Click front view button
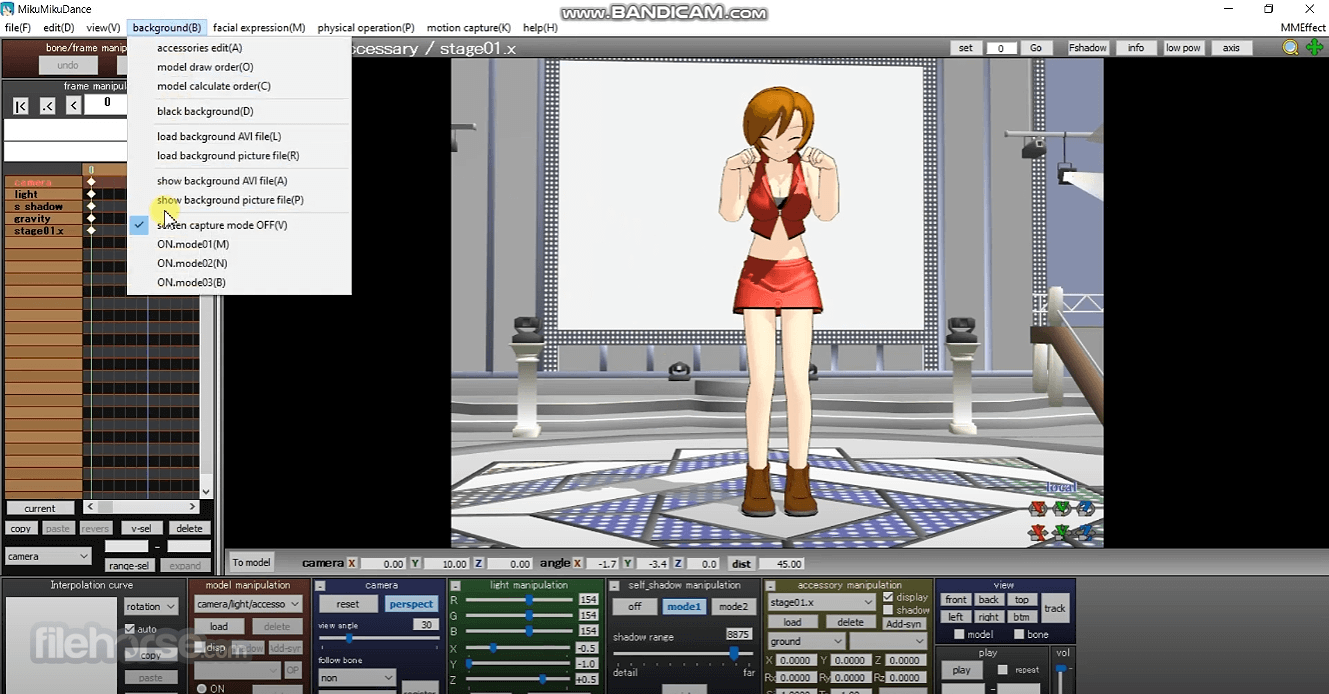The image size is (1329, 694). tap(956, 600)
